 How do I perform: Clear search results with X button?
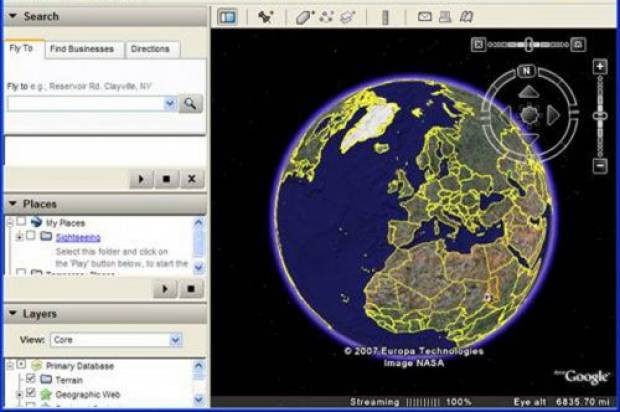pyautogui.click(x=192, y=179)
